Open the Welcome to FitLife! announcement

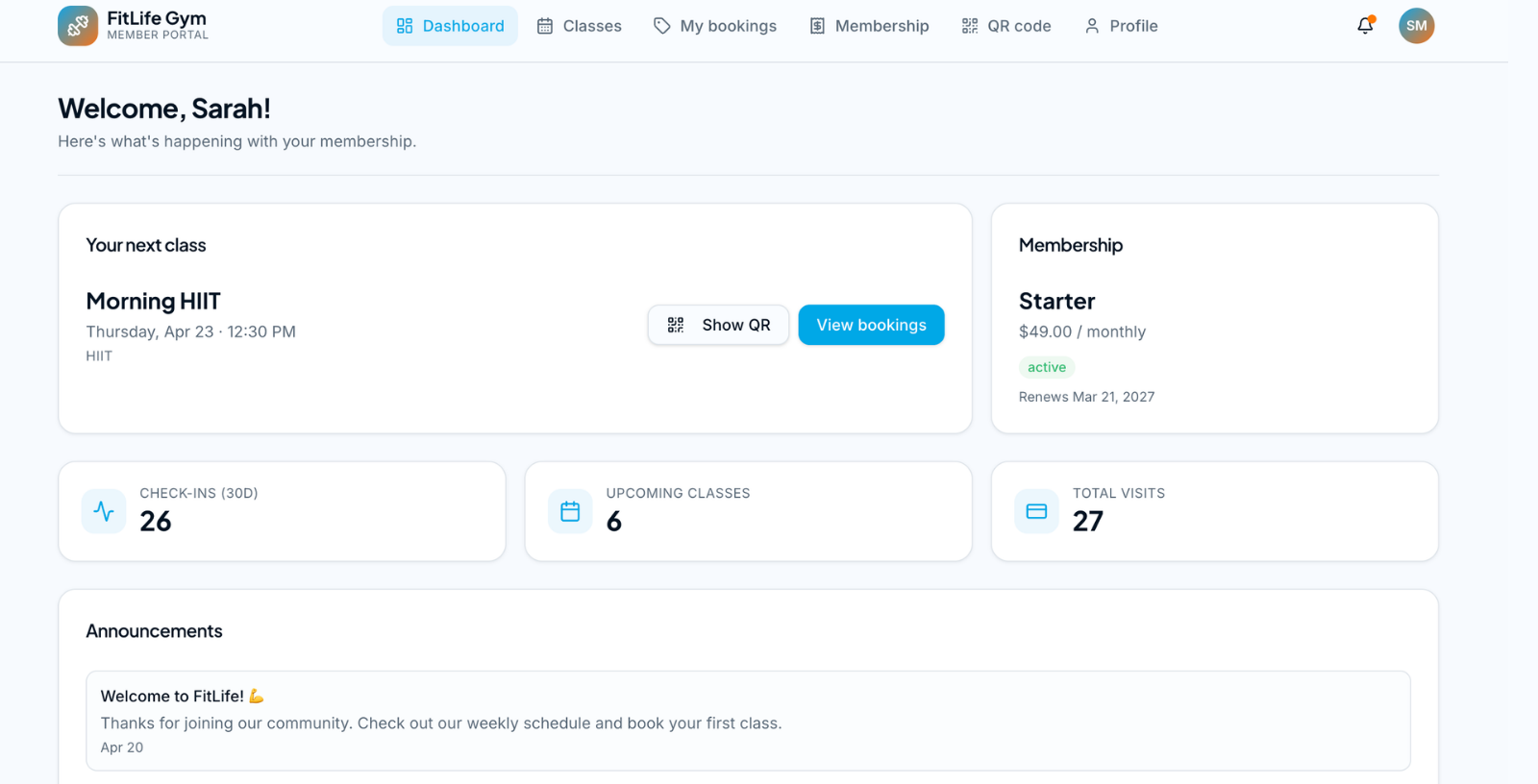tap(748, 721)
